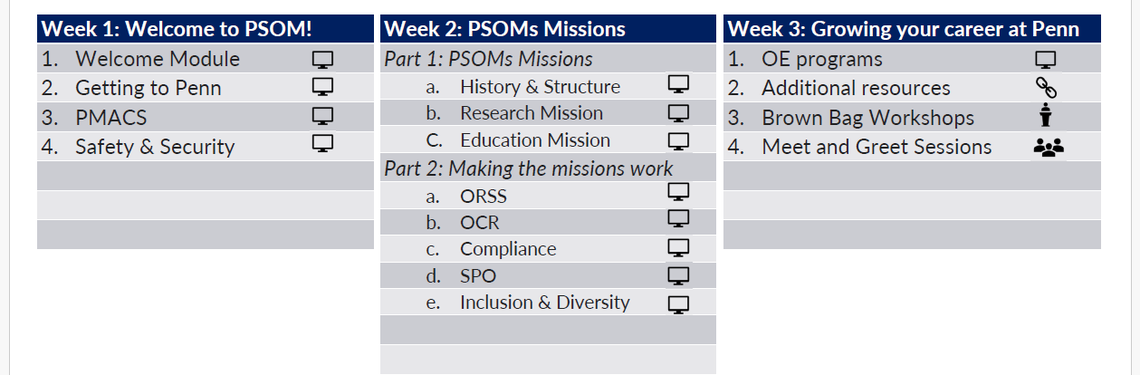Click the Week 3: Growing your career header
The image size is (1140, 375).
tap(912, 29)
